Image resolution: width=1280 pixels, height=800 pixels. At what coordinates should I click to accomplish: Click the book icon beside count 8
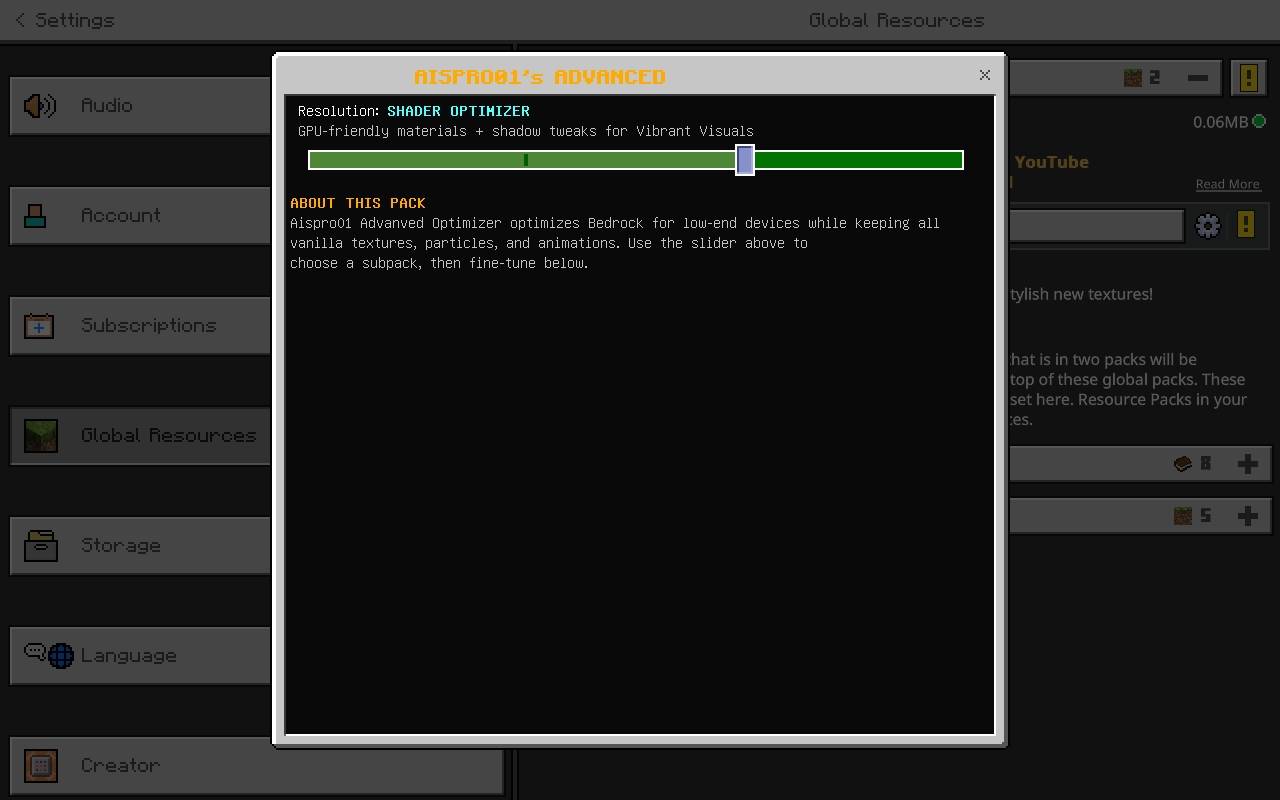tap(1183, 463)
